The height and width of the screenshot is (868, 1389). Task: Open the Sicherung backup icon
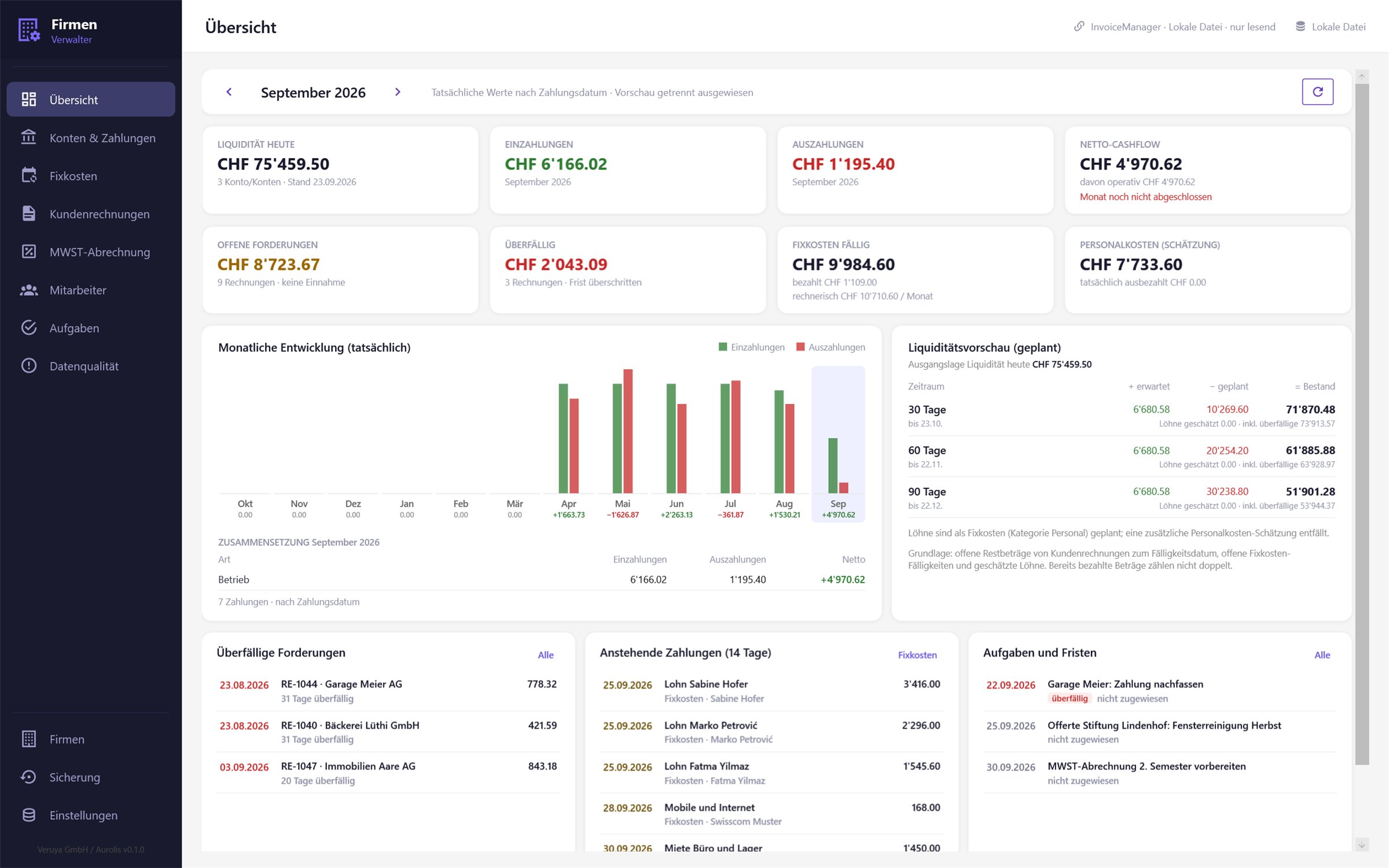28,777
